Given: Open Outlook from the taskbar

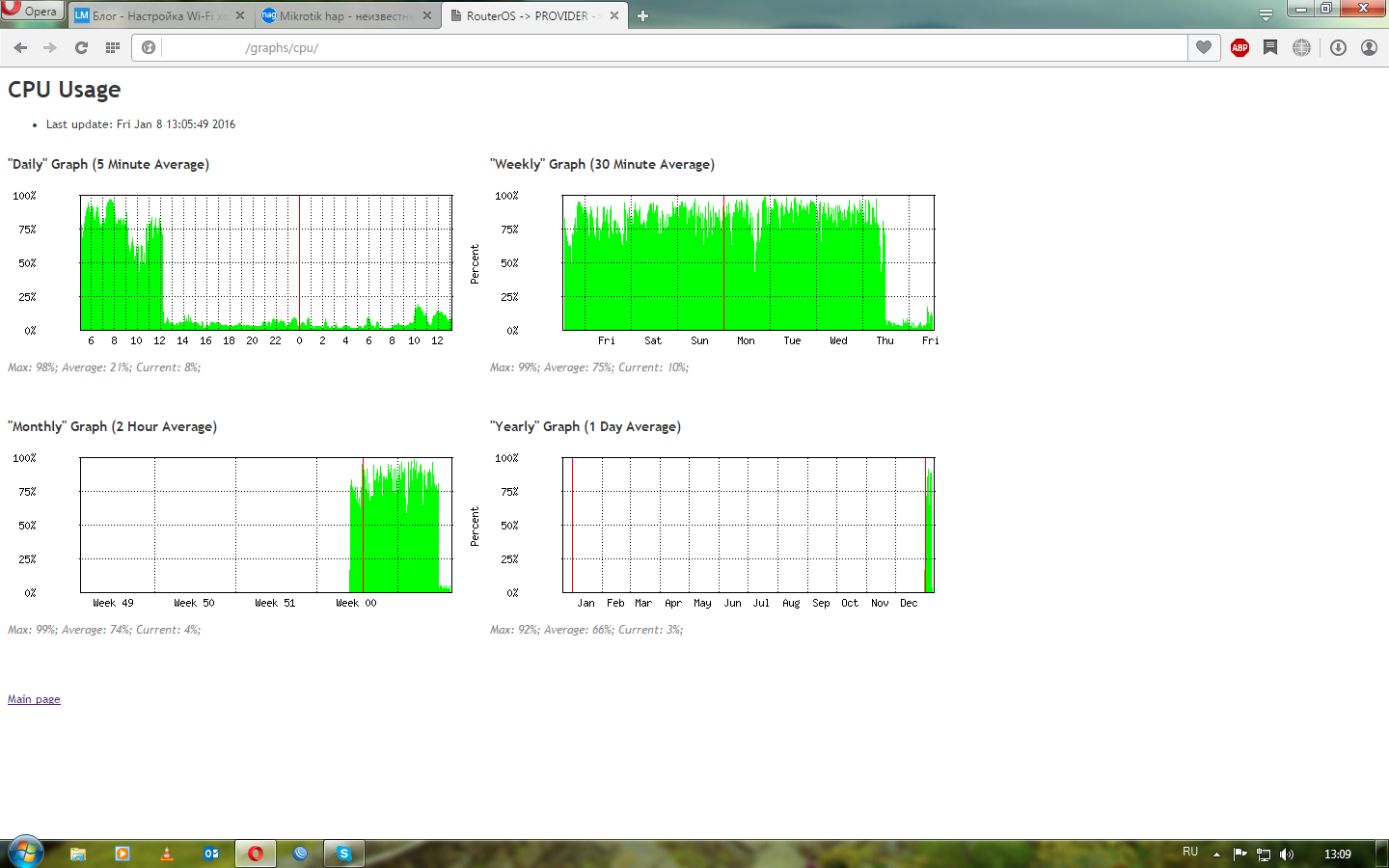Looking at the screenshot, I should [211, 854].
